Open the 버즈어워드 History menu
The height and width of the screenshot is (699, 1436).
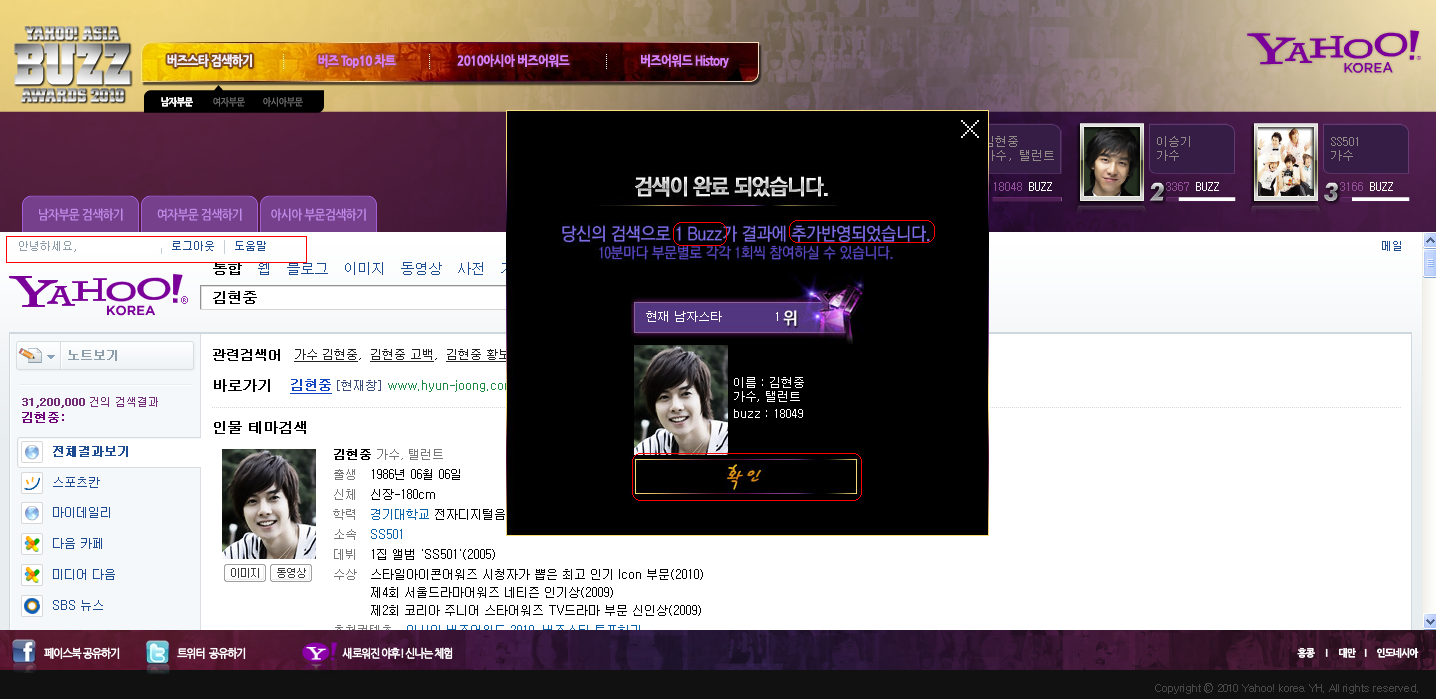pyautogui.click(x=684, y=61)
